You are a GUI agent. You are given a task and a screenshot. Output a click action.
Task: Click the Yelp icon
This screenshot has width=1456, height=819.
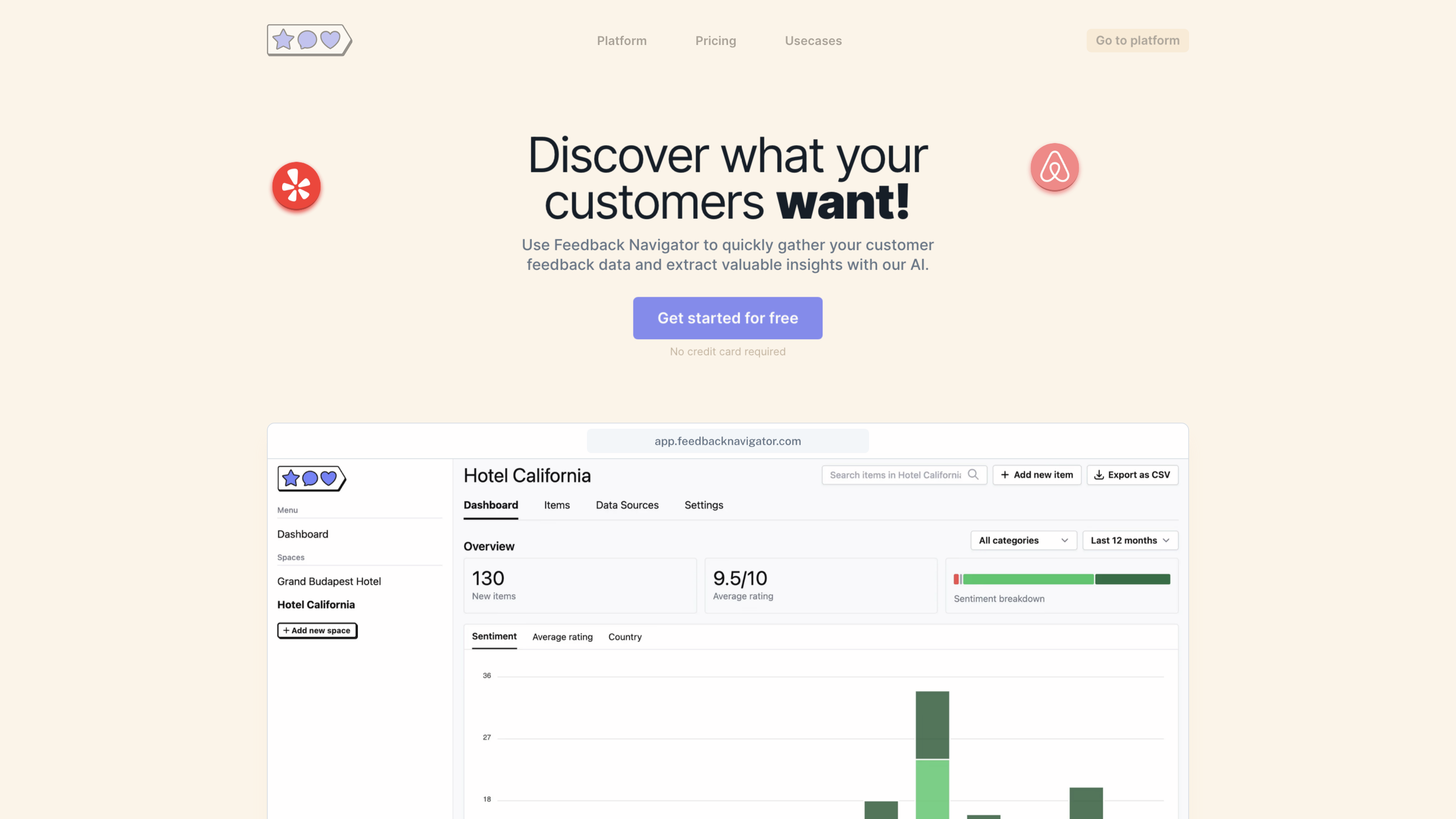point(296,186)
